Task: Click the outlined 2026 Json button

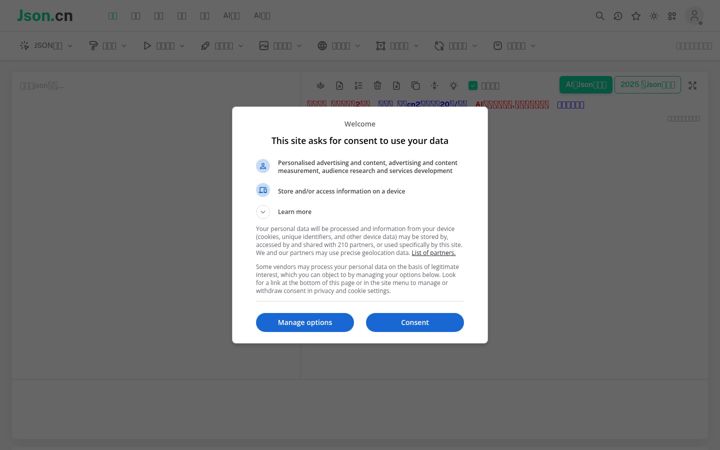Action: pos(647,84)
